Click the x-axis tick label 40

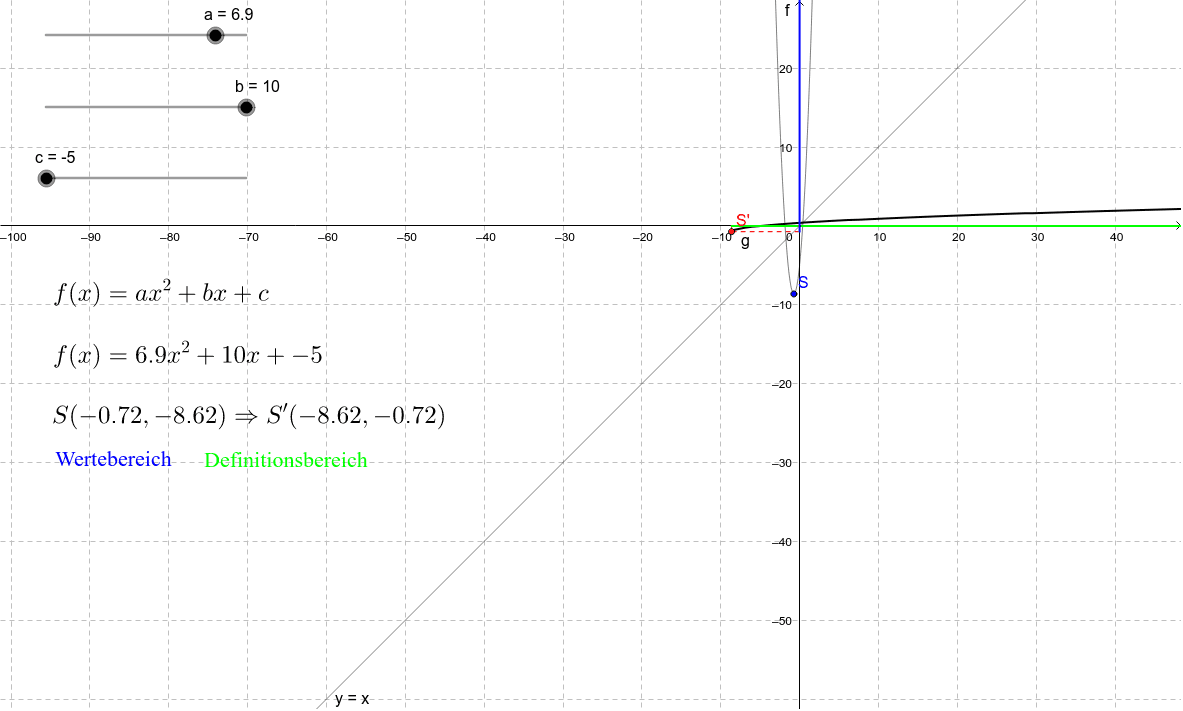(1117, 237)
